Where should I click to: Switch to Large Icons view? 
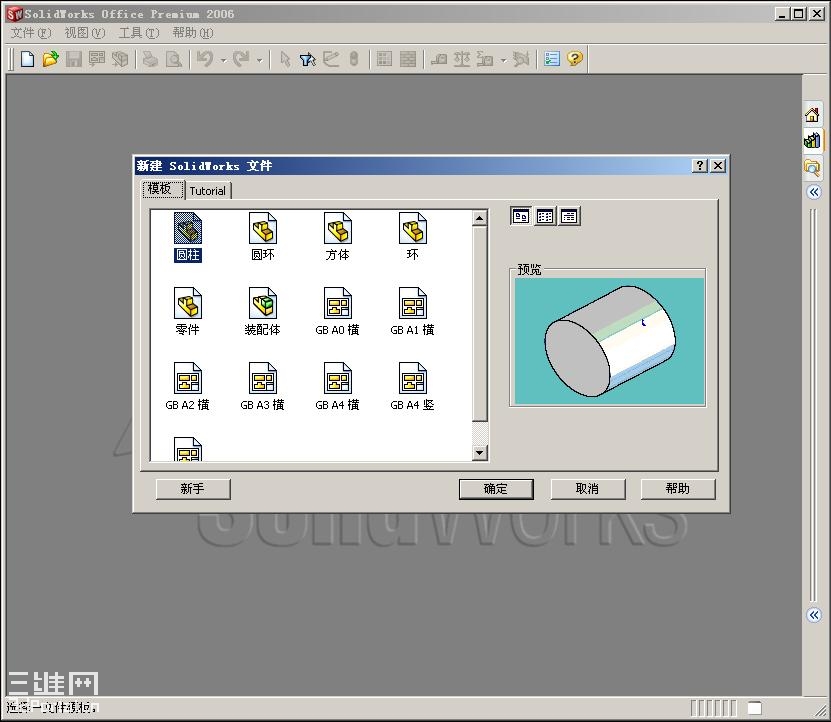(521, 216)
